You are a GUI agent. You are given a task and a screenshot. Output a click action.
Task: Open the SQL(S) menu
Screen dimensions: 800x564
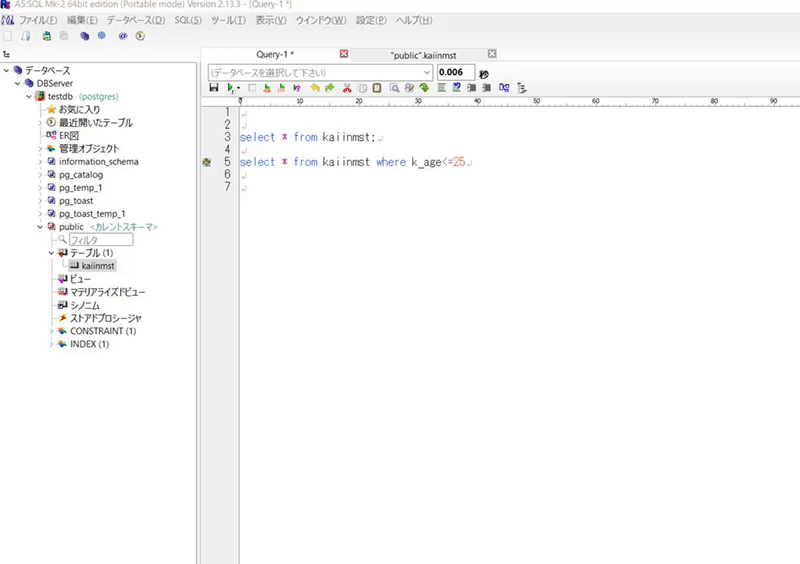pyautogui.click(x=188, y=20)
